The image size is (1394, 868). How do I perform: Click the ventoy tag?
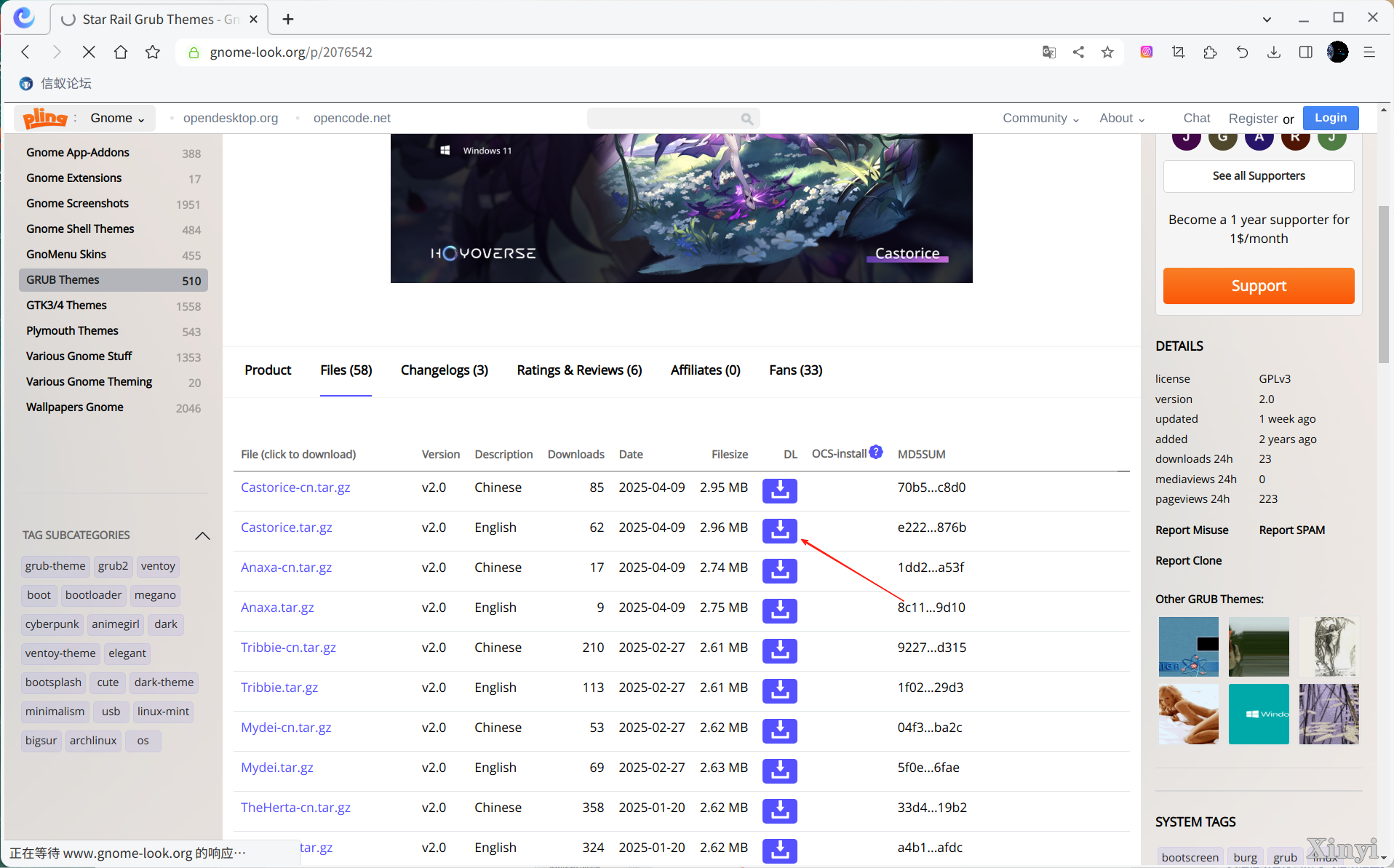[x=157, y=566]
